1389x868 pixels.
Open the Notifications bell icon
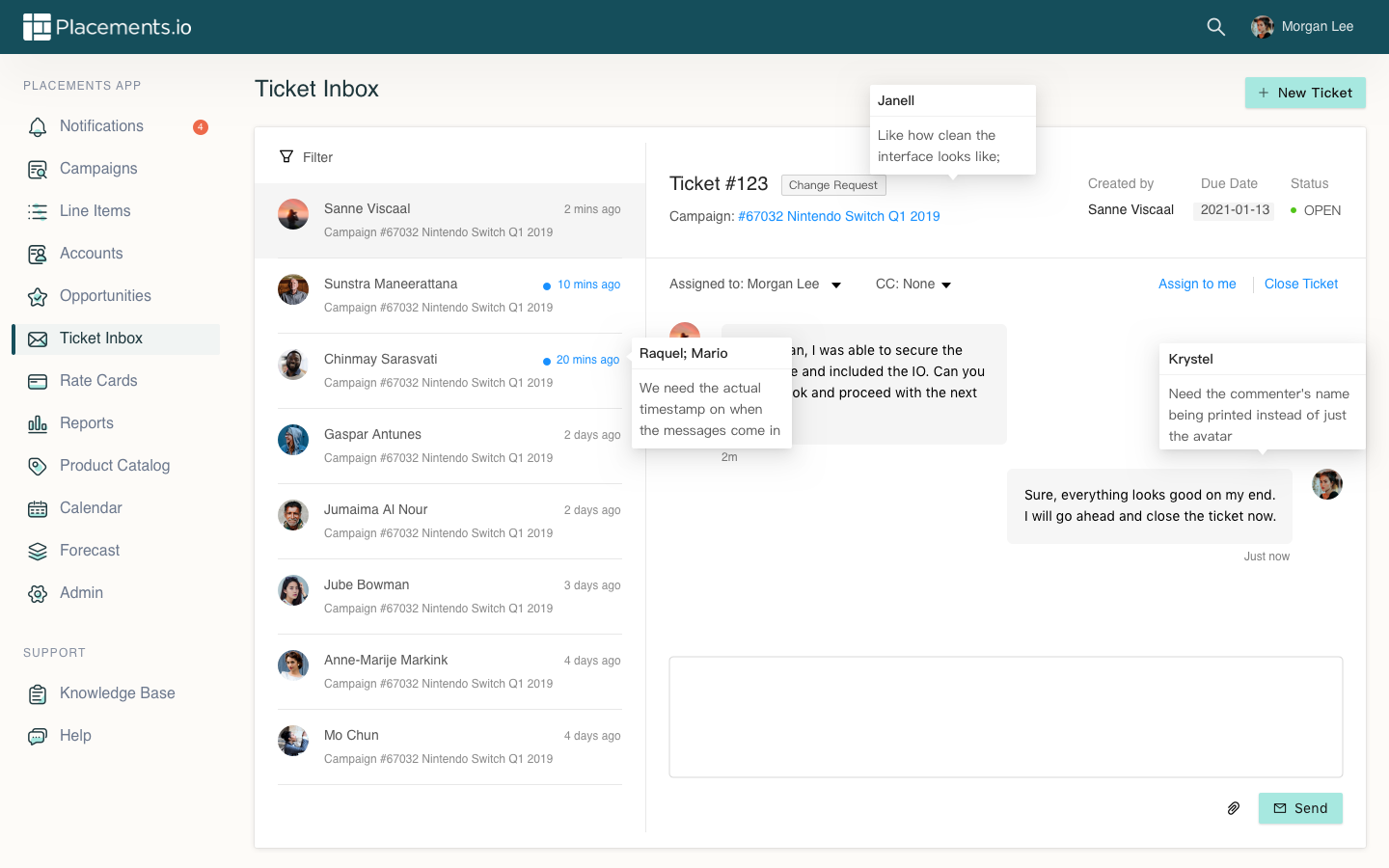pos(38,126)
